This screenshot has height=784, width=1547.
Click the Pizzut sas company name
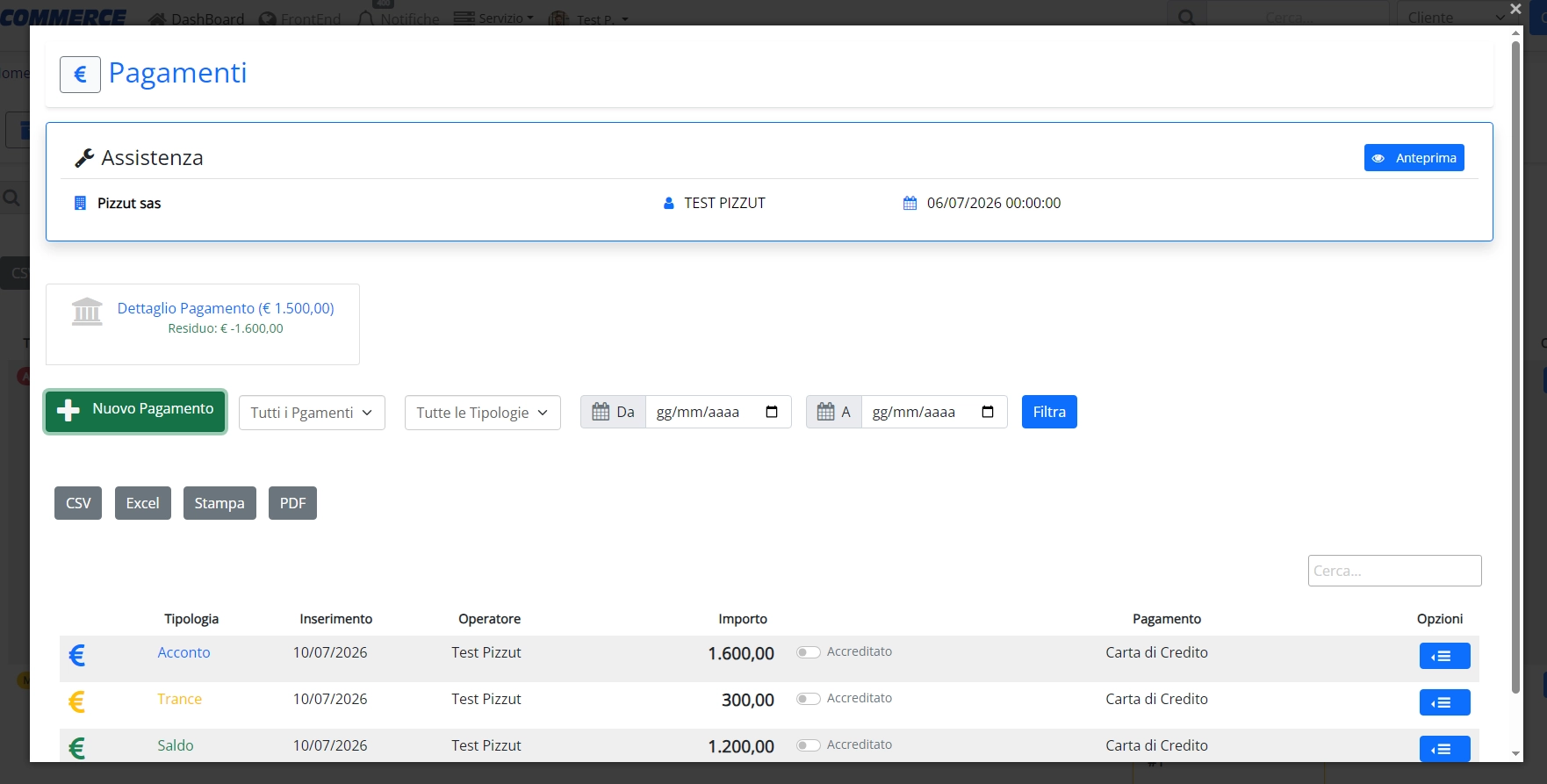tap(129, 203)
